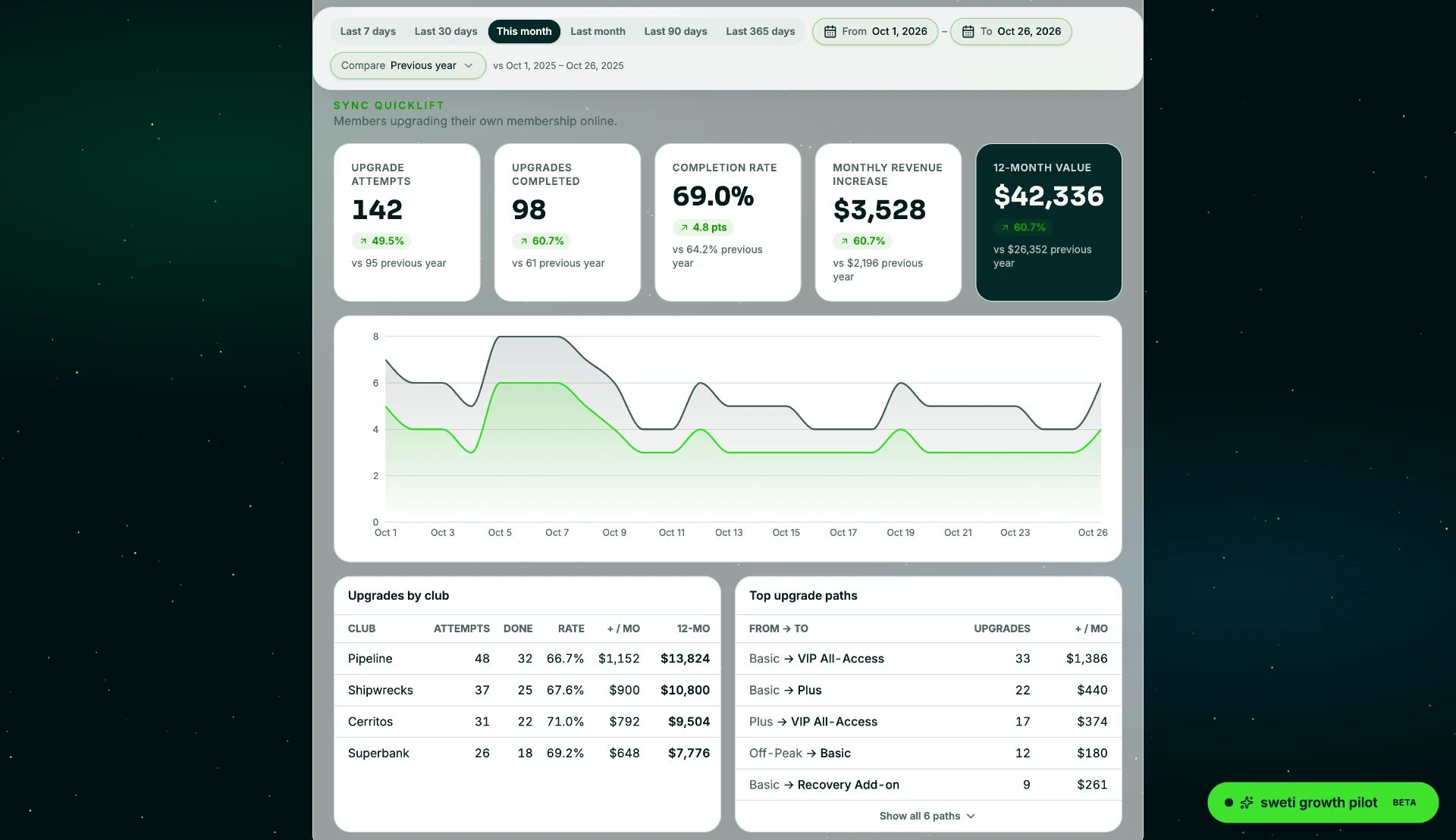1456x840 pixels.
Task: Click the 12-MO column header
Action: click(693, 628)
